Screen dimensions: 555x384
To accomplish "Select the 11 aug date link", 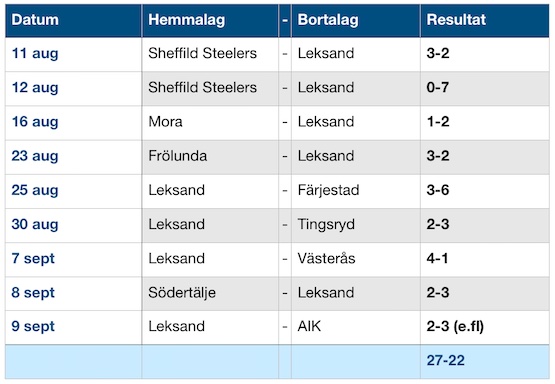I will click(35, 54).
